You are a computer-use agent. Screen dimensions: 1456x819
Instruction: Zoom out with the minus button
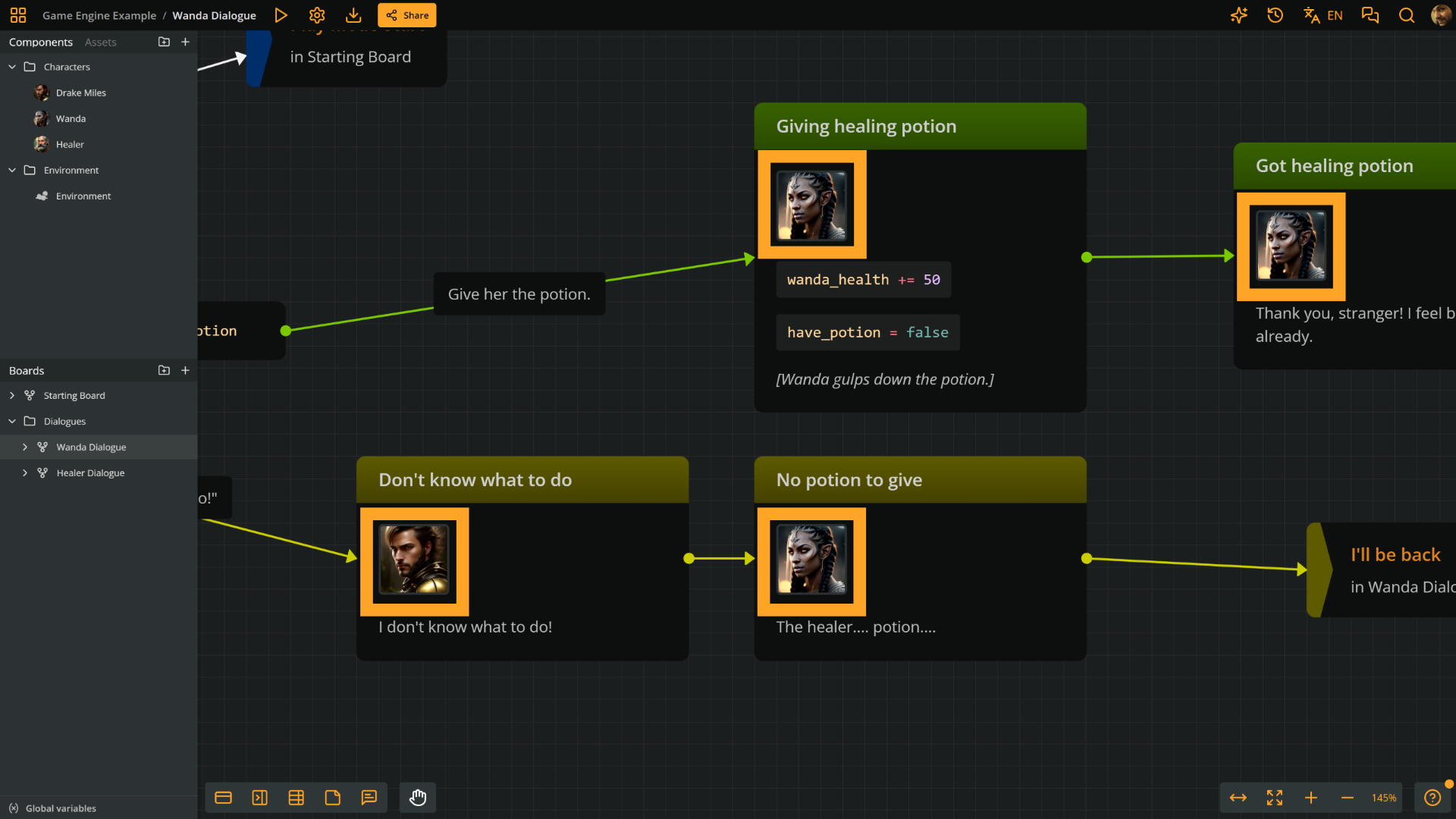click(1348, 798)
